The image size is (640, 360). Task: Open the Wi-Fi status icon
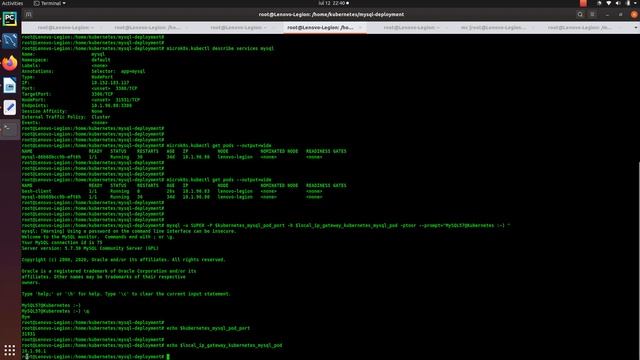pos(609,3)
